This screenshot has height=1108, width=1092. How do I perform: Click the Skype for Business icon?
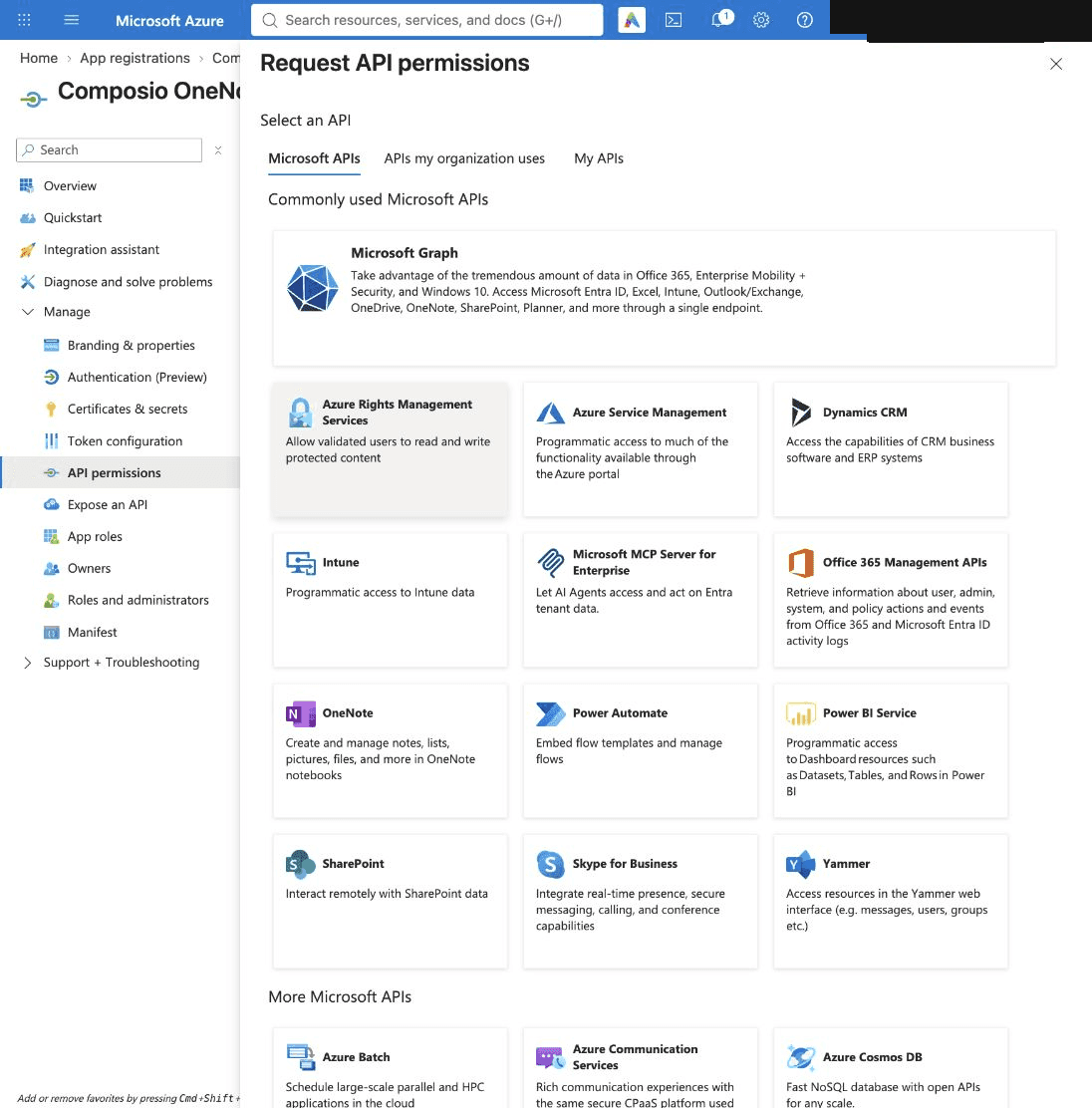[551, 864]
